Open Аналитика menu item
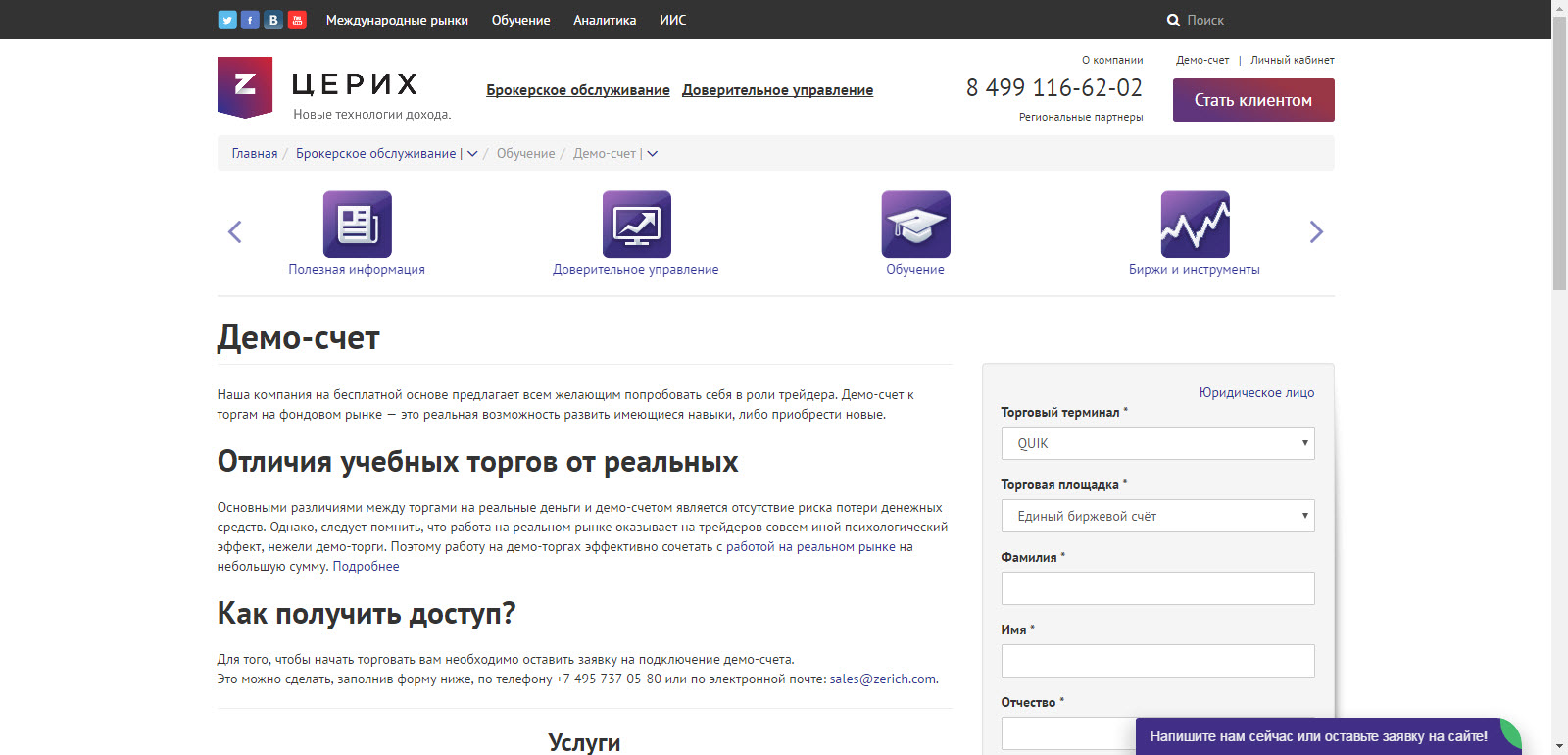The width and height of the screenshot is (1568, 755). point(605,20)
